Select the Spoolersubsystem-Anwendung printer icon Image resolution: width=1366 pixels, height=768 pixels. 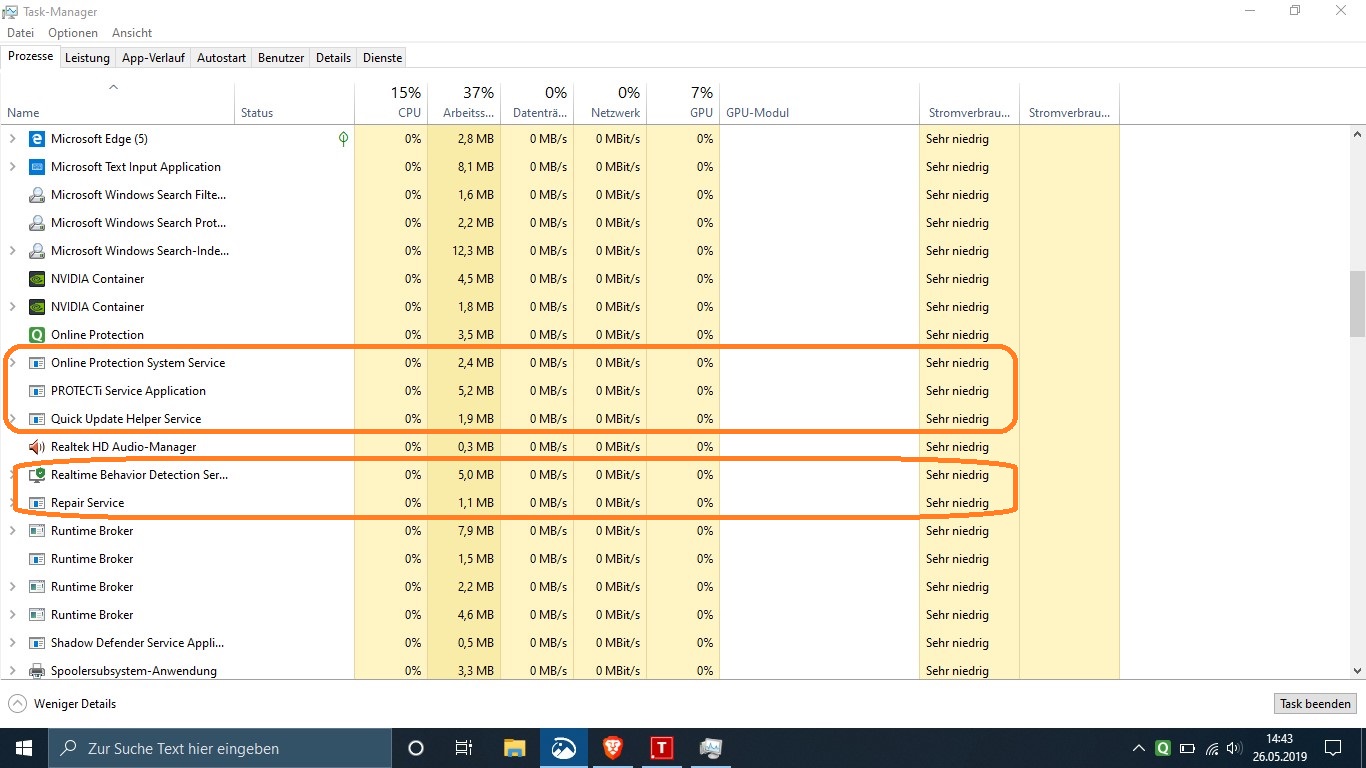click(x=37, y=671)
